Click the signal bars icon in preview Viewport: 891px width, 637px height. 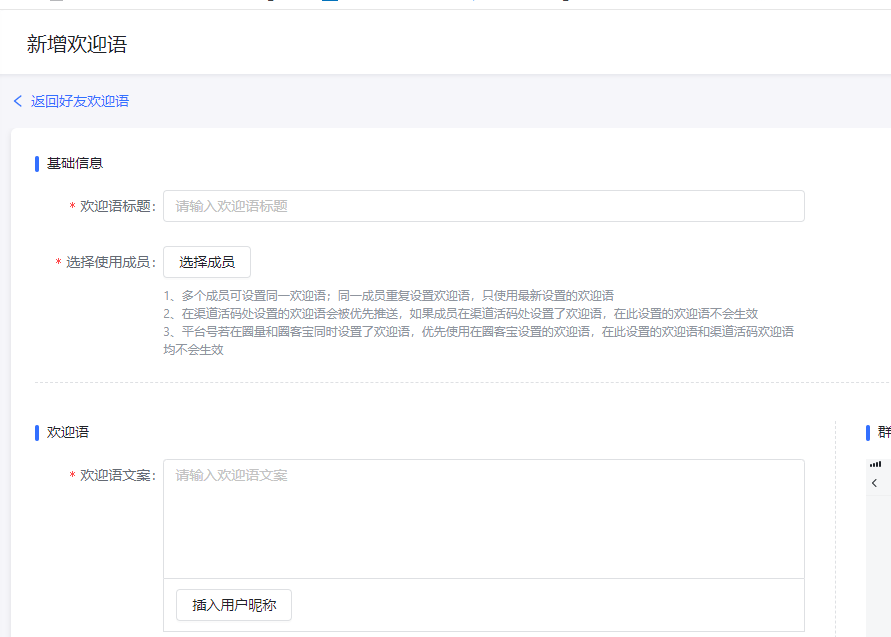pyautogui.click(x=876, y=464)
